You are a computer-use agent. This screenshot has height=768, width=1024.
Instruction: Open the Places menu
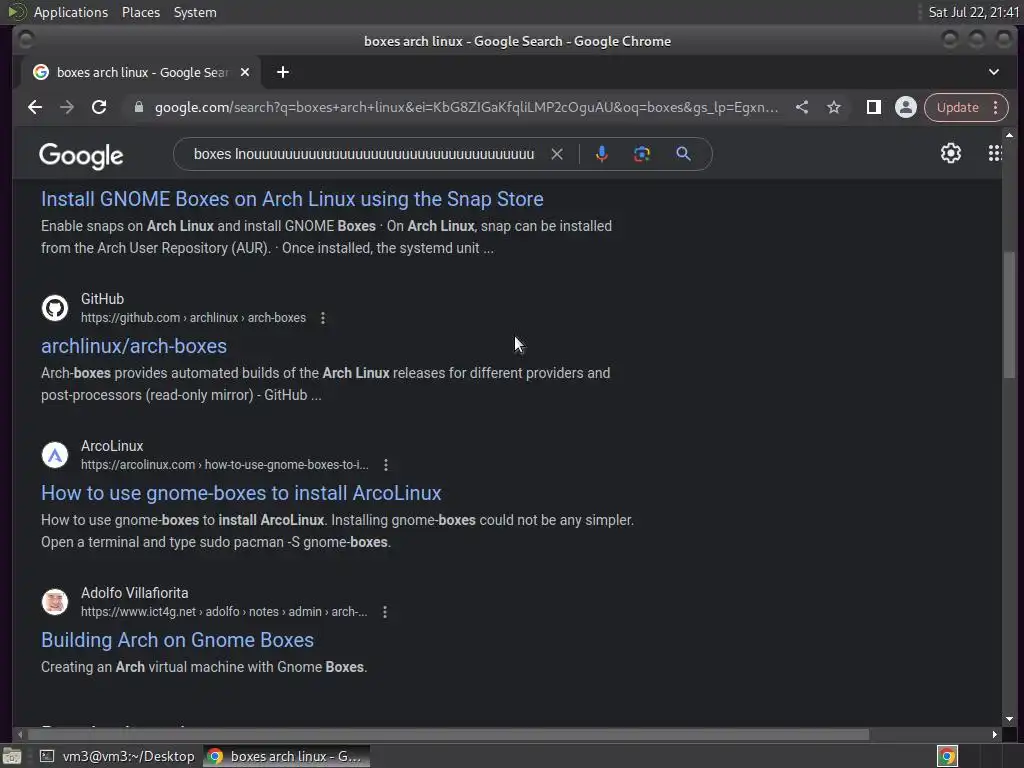(x=141, y=12)
